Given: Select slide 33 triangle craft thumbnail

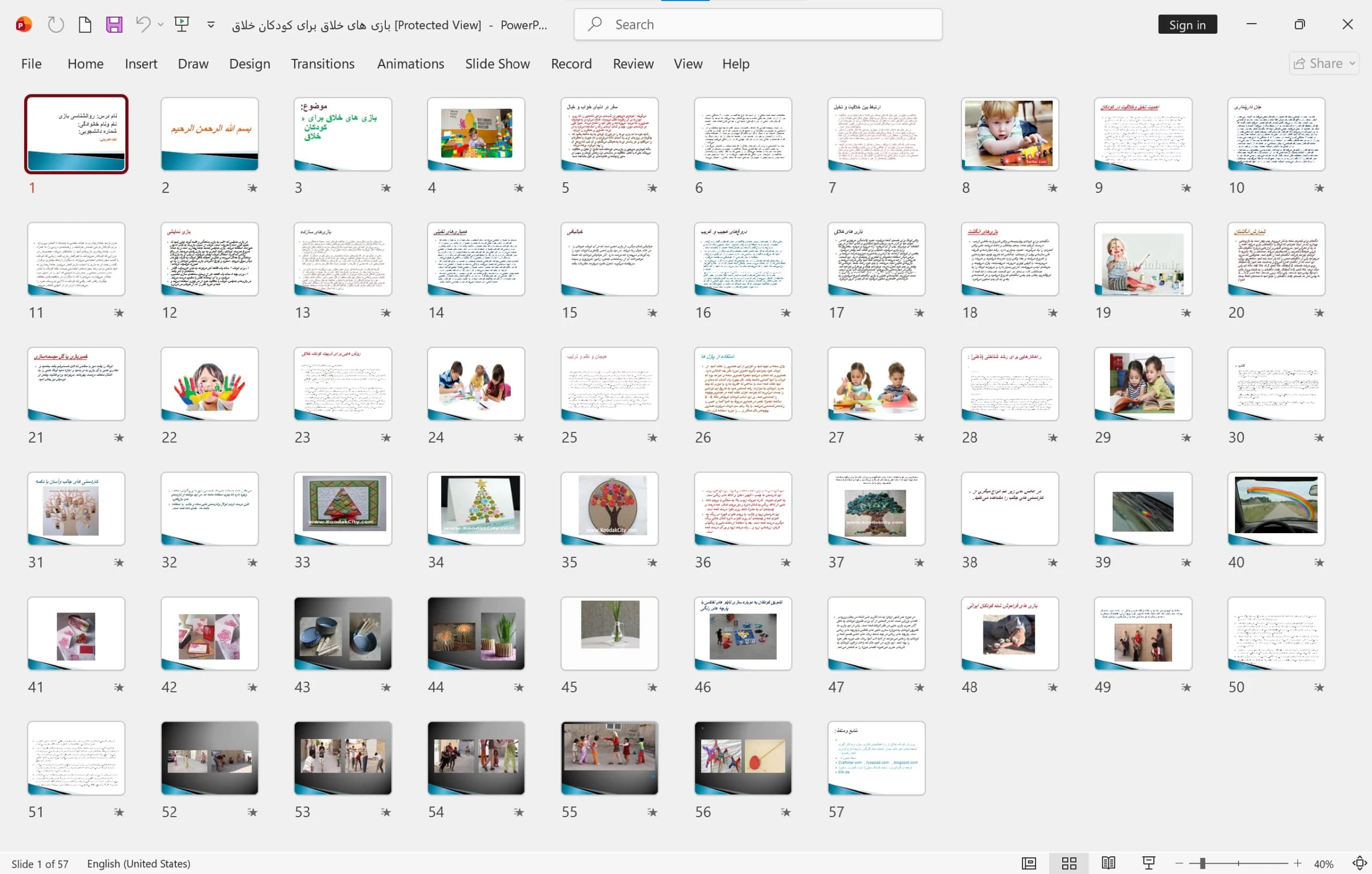Looking at the screenshot, I should [343, 508].
